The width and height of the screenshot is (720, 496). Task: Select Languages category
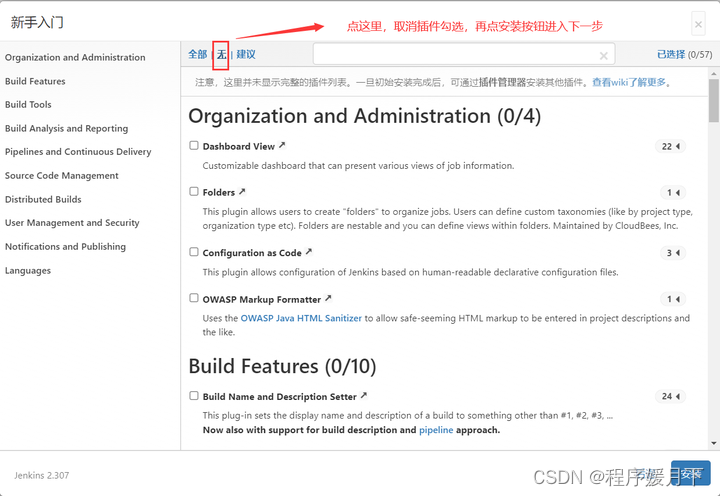[x=28, y=271]
